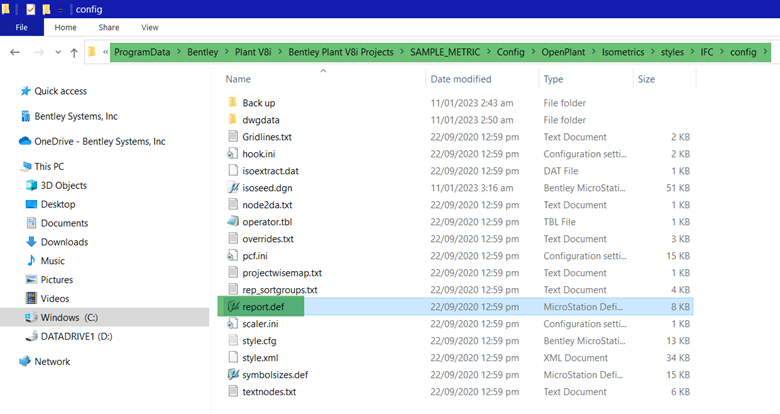
Task: Select the style.xml file icon
Action: click(x=232, y=357)
